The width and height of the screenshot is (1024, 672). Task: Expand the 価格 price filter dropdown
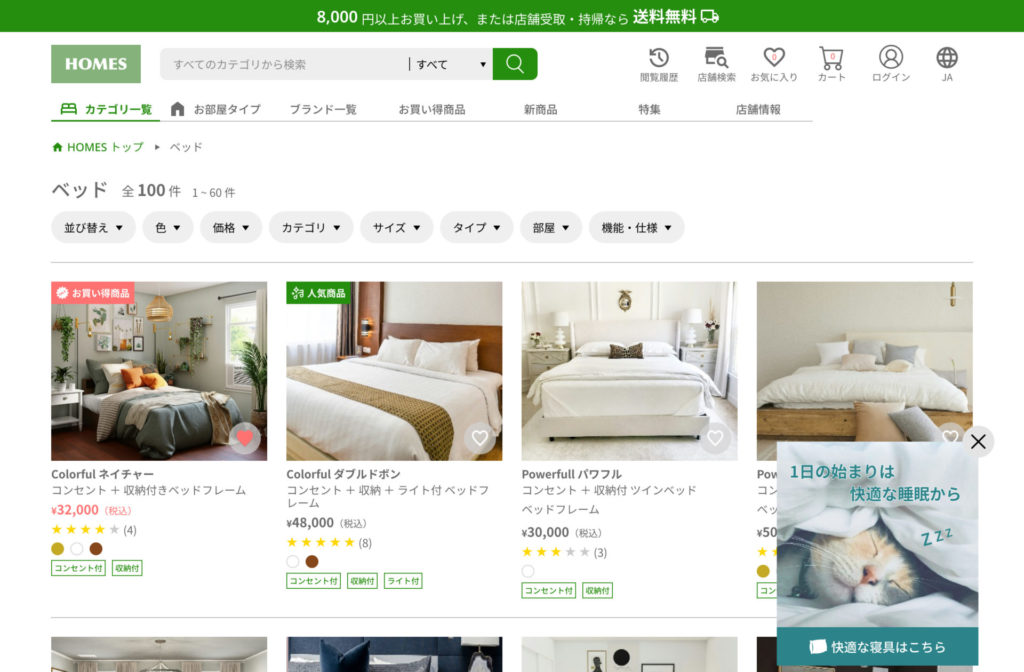[230, 227]
